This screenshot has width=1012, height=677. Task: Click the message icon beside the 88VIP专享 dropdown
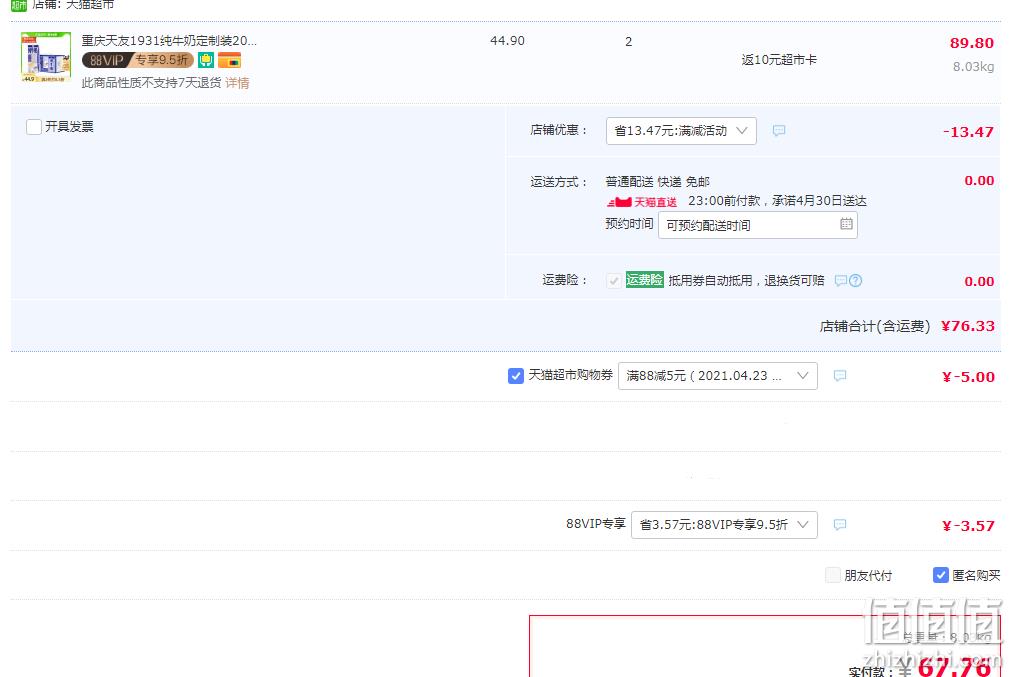point(840,525)
